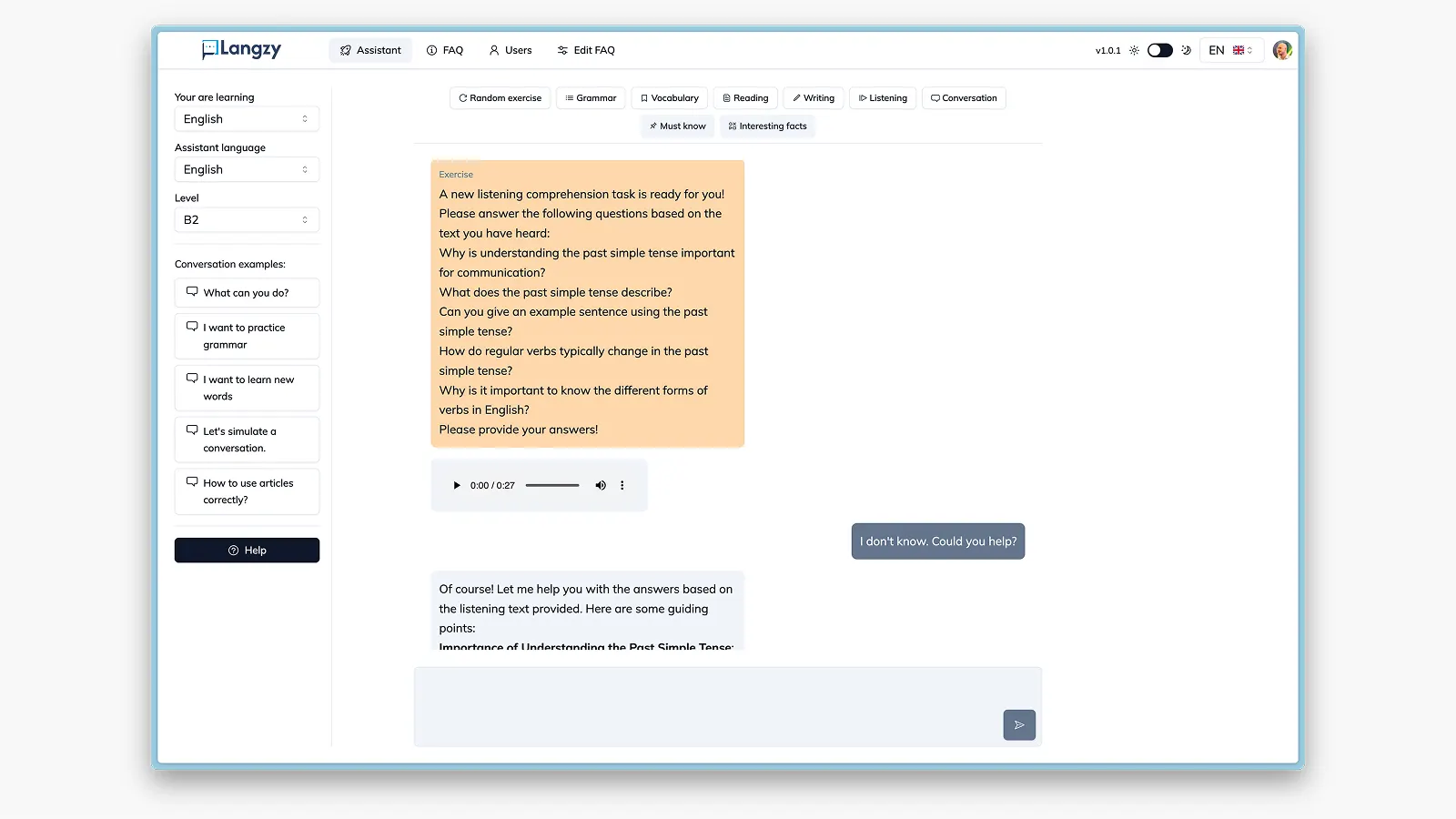Open the FAQ tab

[x=445, y=50]
